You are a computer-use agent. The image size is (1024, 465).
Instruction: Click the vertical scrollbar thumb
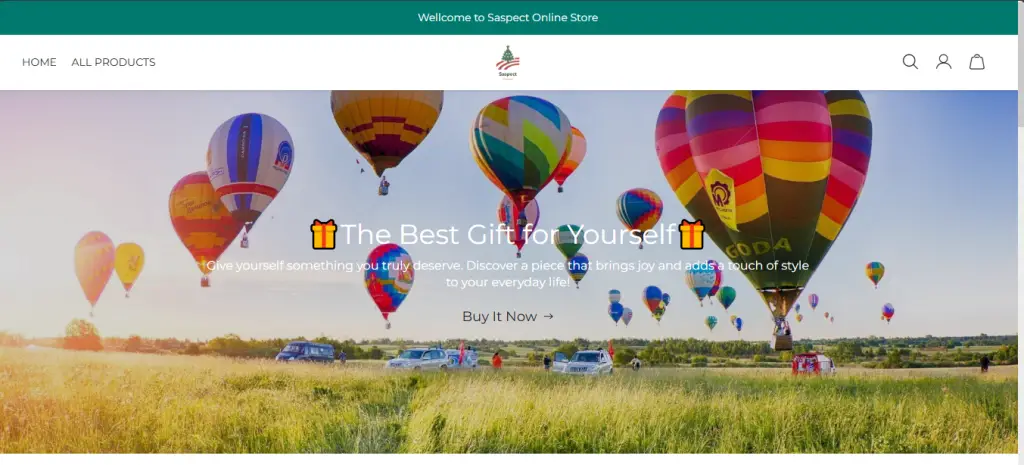click(x=1021, y=63)
